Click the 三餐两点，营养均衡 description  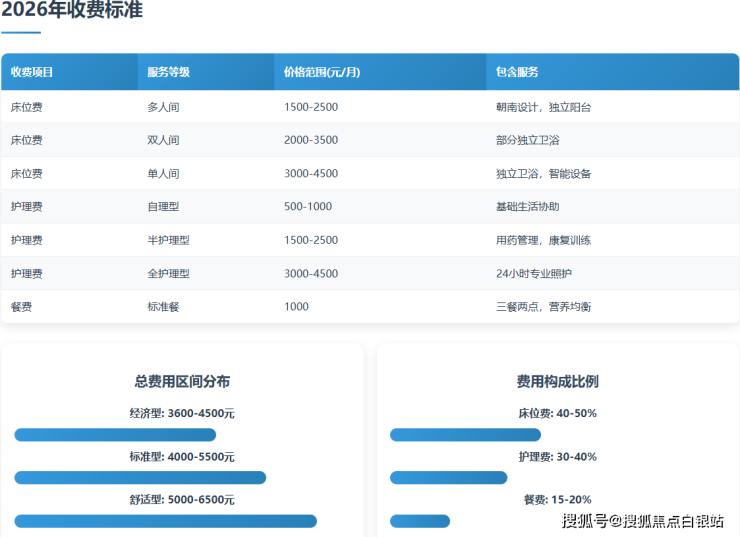(543, 306)
